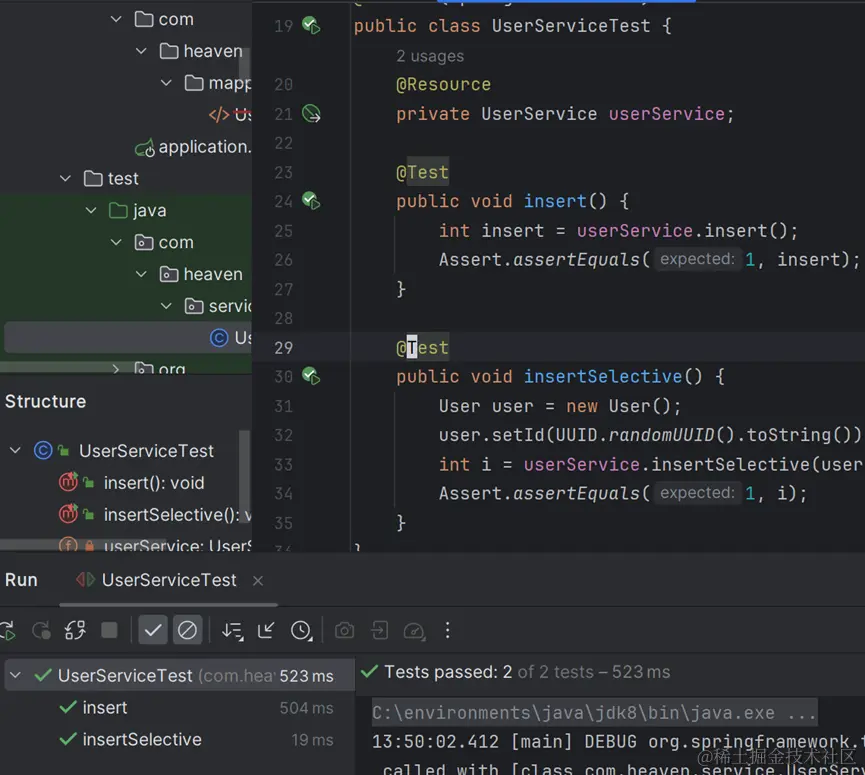Open the sort tests options icon
This screenshot has height=775, width=865.
pos(232,630)
